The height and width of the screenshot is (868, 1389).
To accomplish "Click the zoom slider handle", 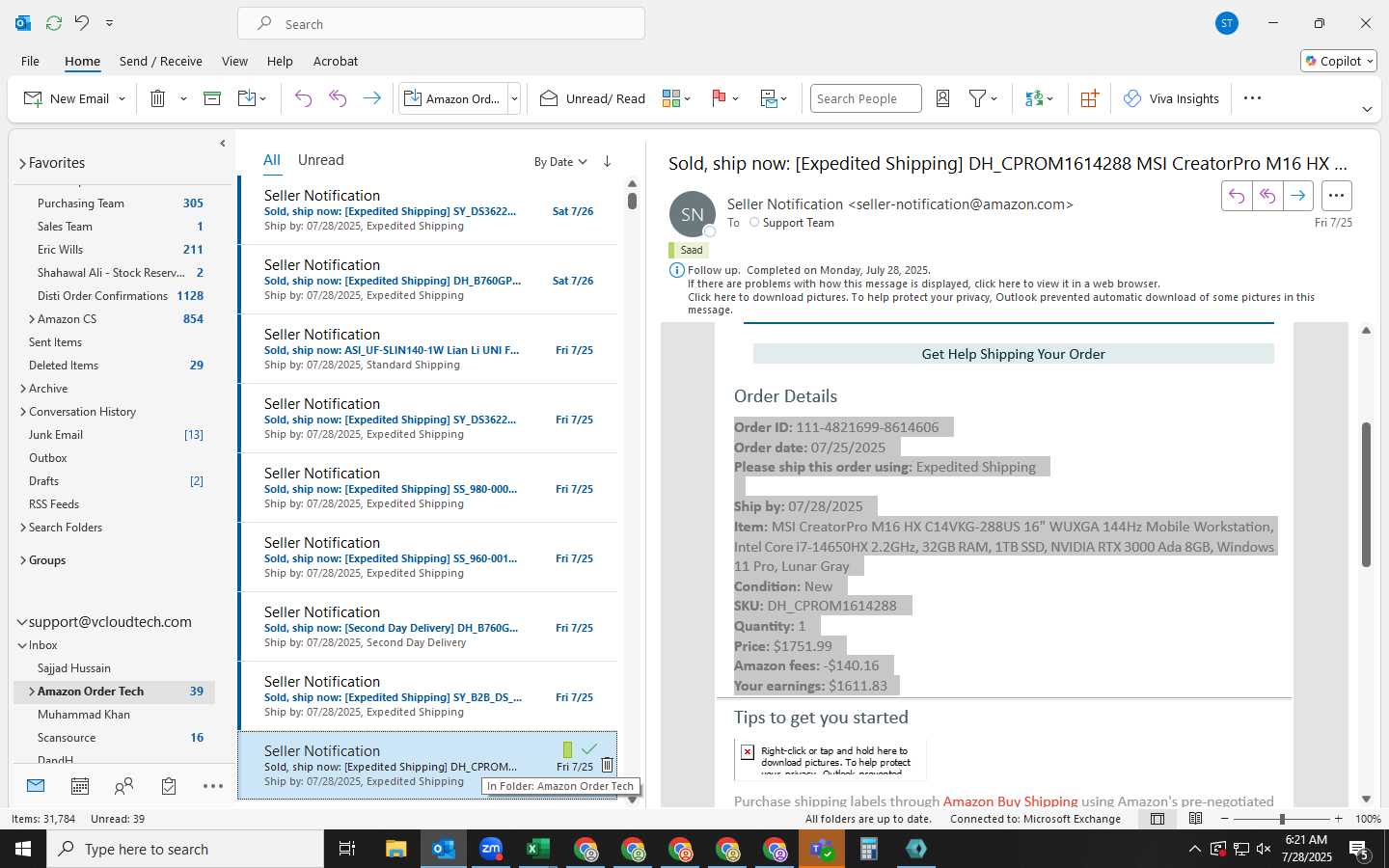I will [1282, 819].
